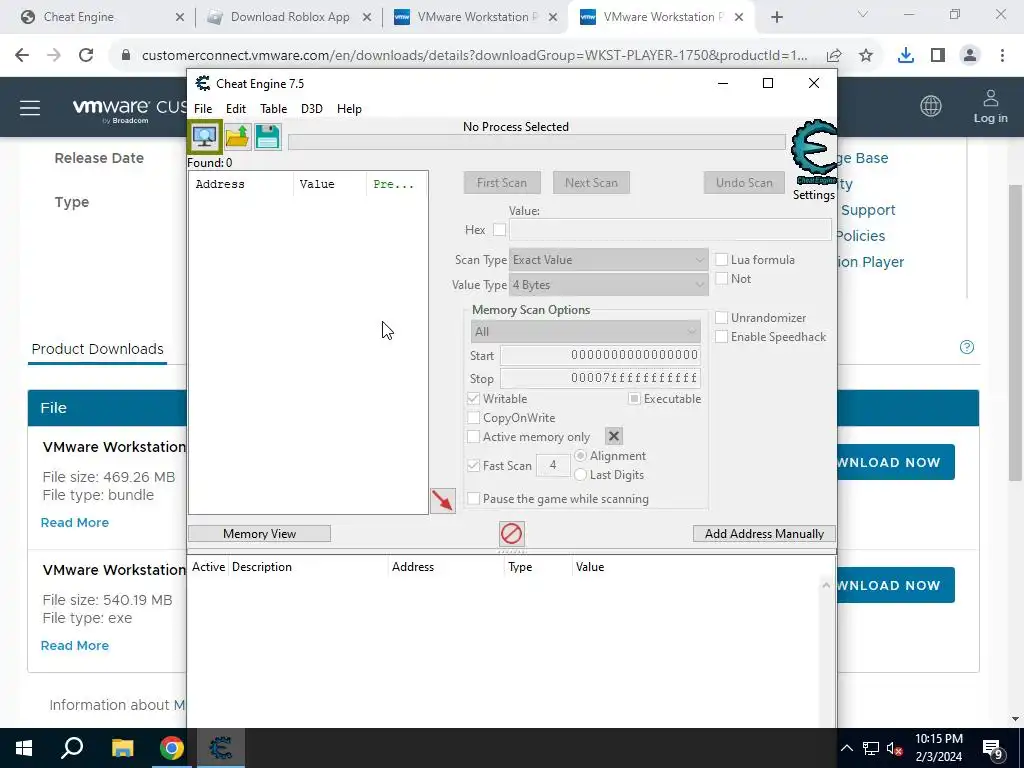Toggle the Executable checkbox
This screenshot has height=768, width=1024.
click(634, 398)
